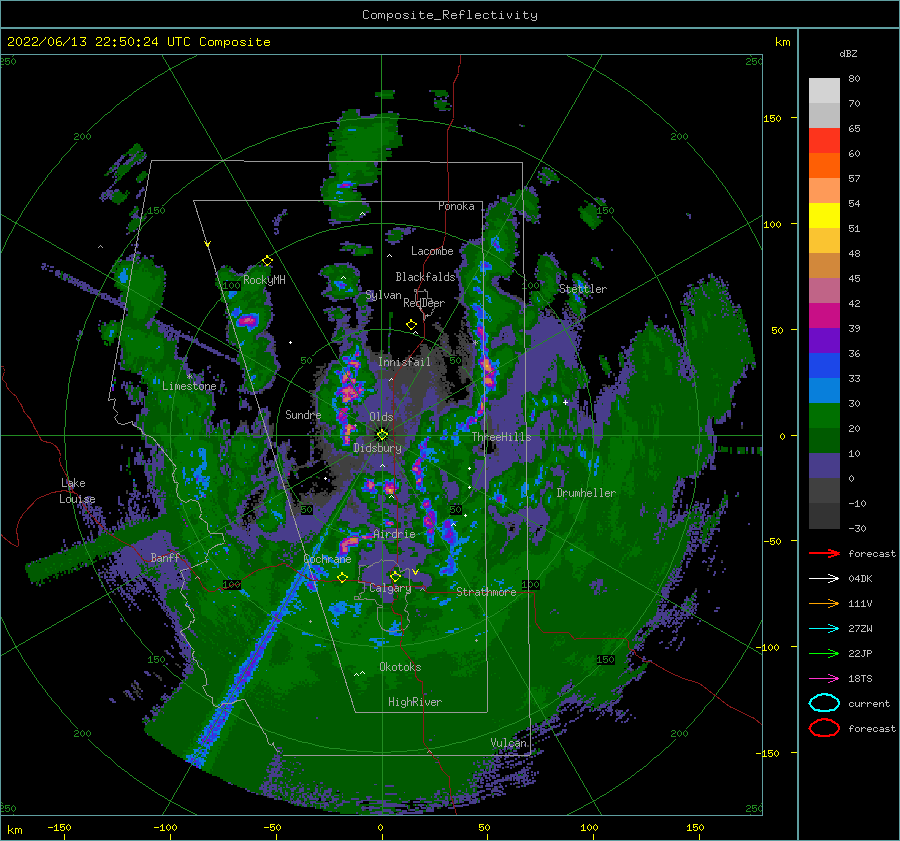Image resolution: width=900 pixels, height=841 pixels.
Task: Click the cyan 'current' ellipse legend icon
Action: [x=824, y=703]
